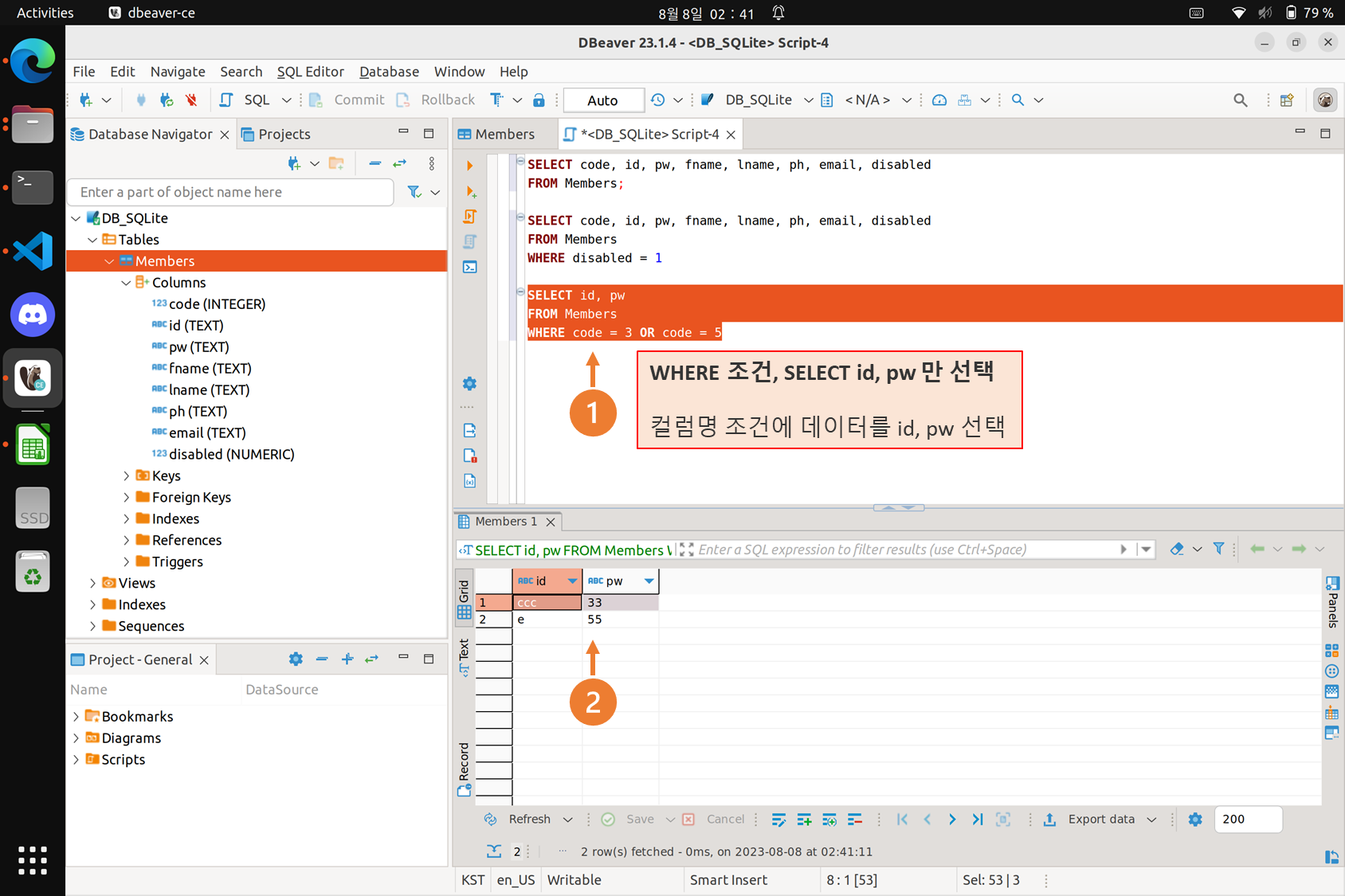Show the explain execution plan icon
Image resolution: width=1345 pixels, height=896 pixels.
[470, 241]
